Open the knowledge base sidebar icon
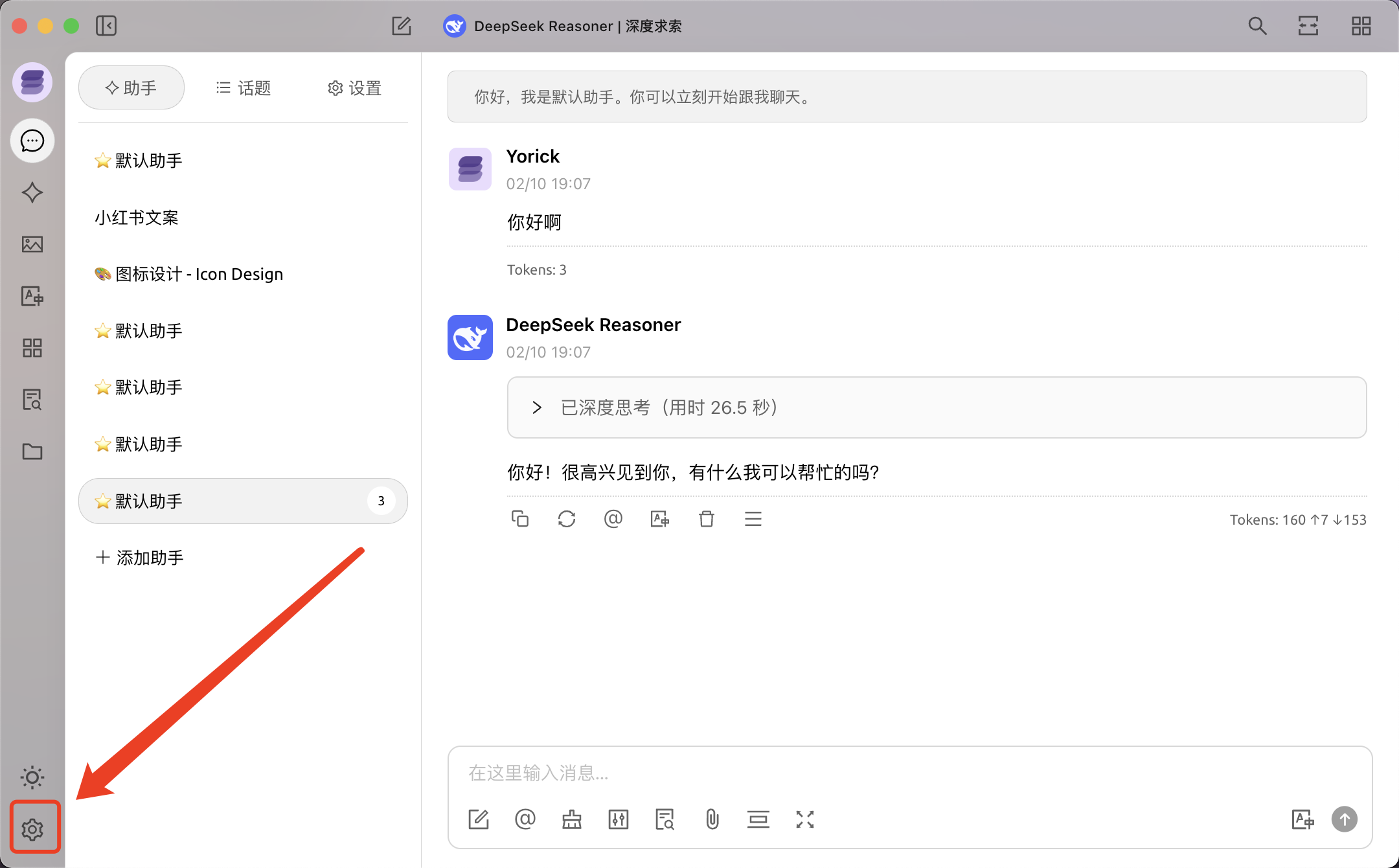 [32, 400]
